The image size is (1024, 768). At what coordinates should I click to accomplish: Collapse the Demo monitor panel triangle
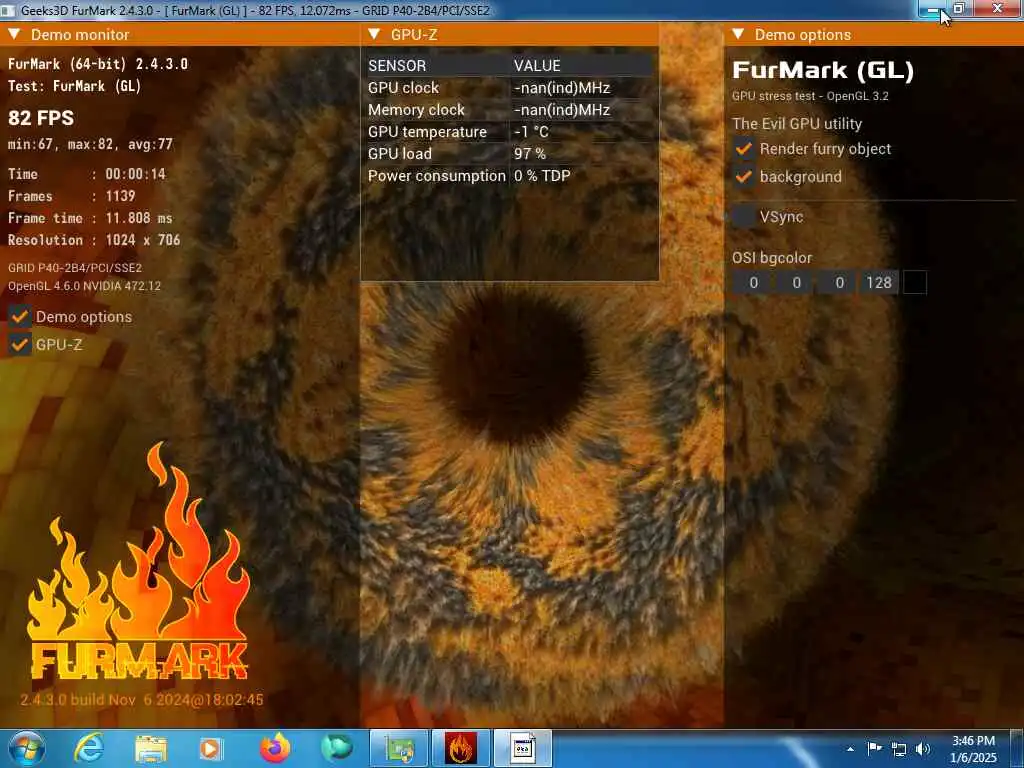tap(15, 34)
